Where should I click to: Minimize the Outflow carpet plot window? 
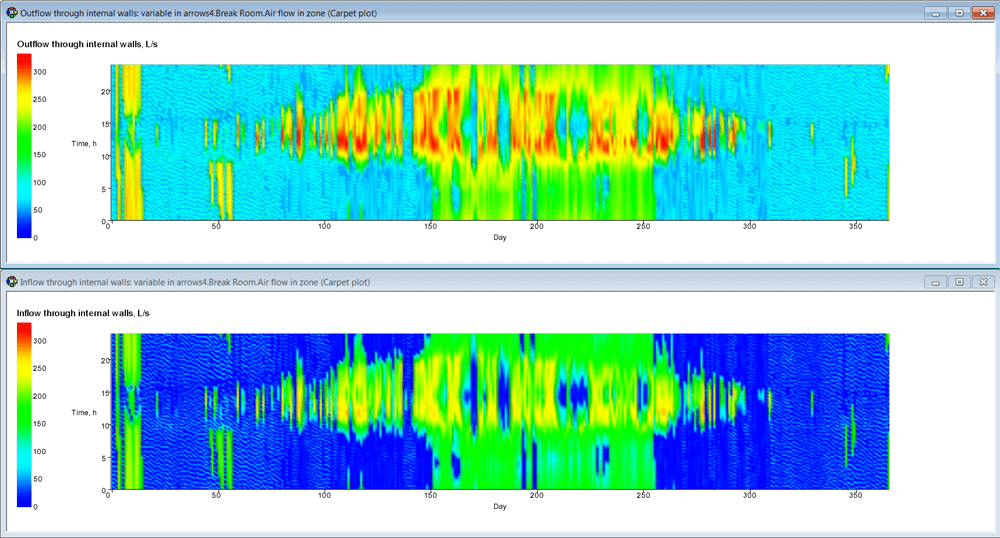[x=937, y=13]
